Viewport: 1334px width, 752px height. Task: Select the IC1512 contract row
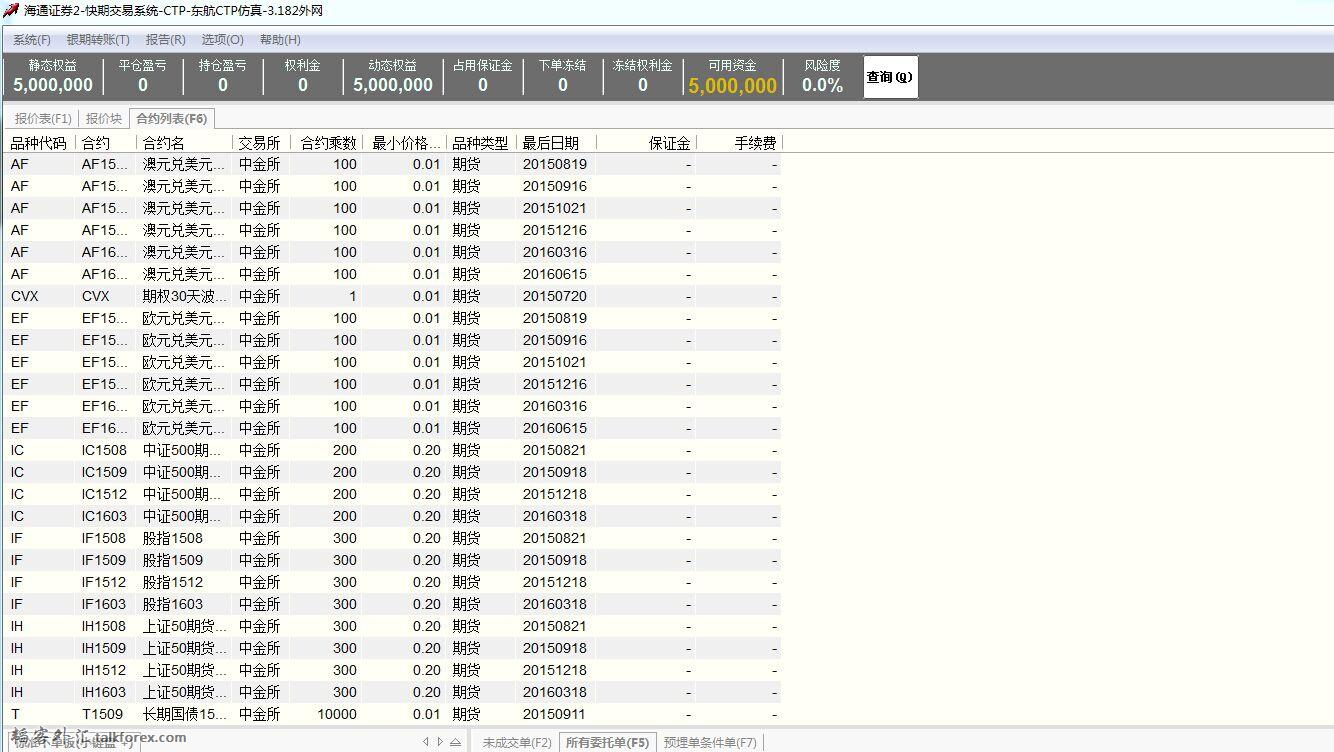(x=392, y=494)
